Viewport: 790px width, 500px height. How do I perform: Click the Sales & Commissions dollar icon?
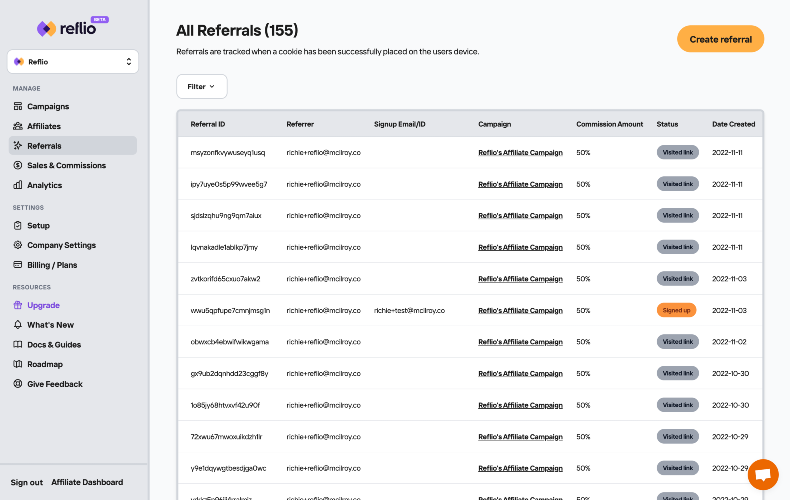pos(18,165)
